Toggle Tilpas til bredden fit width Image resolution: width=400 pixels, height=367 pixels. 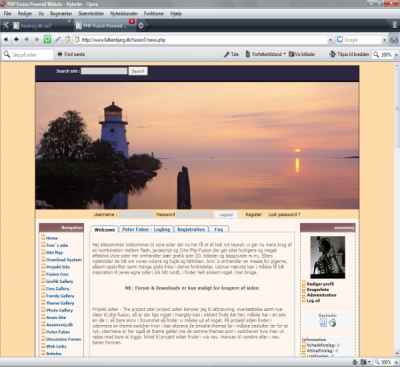pyautogui.click(x=349, y=54)
